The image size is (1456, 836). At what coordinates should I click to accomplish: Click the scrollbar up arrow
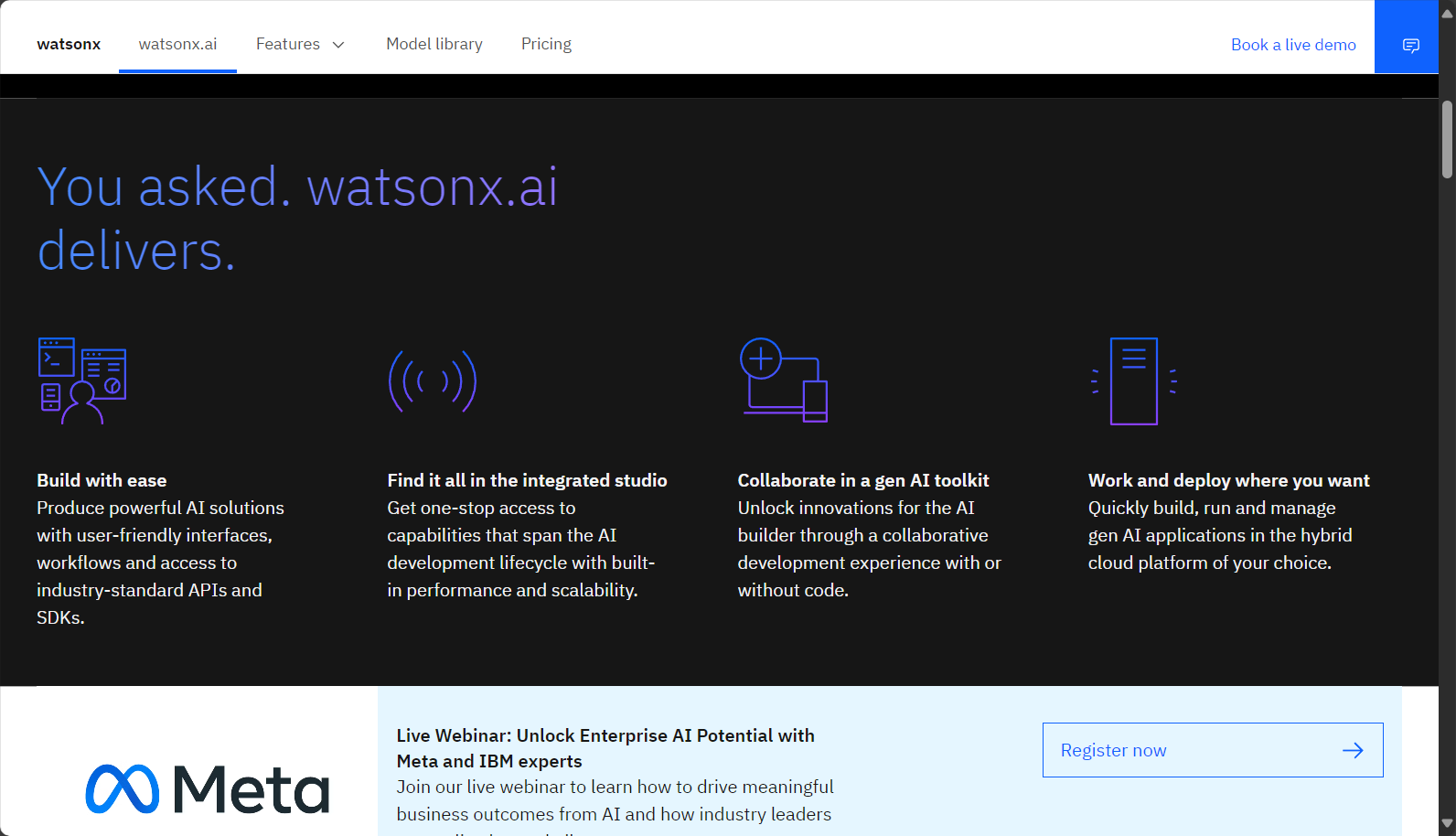click(1447, 12)
